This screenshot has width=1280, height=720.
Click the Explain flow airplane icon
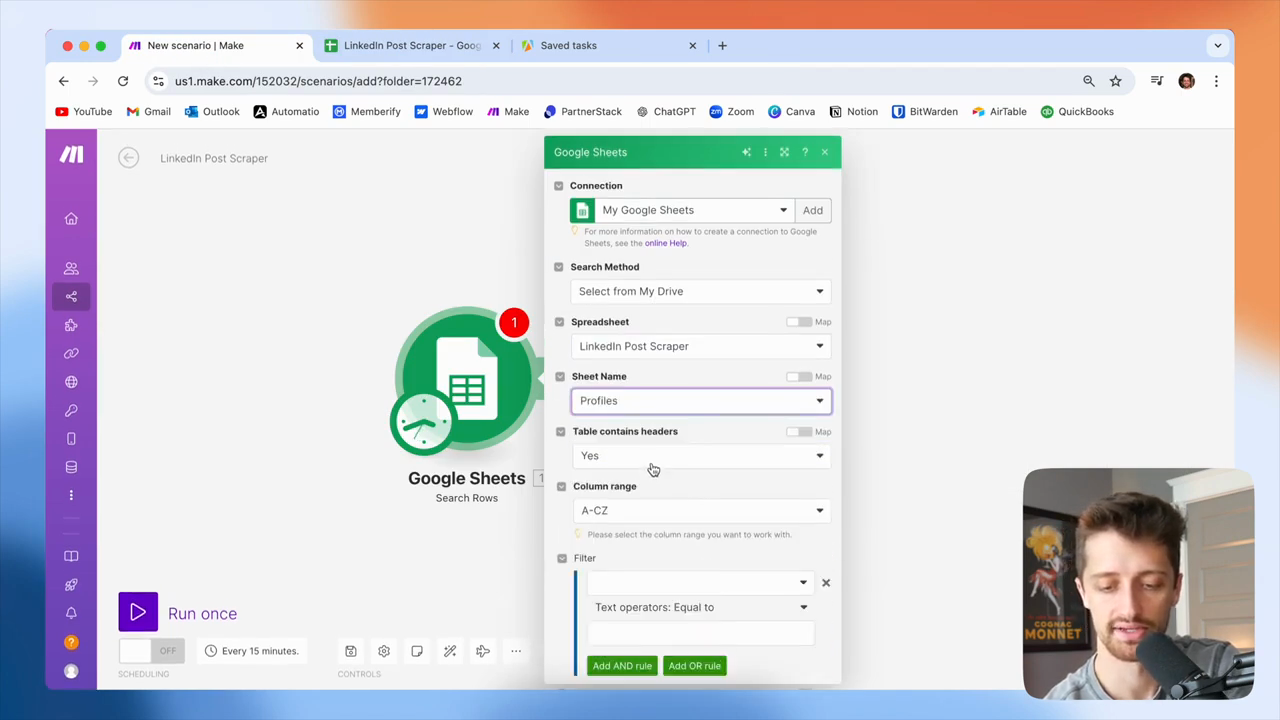coord(483,651)
